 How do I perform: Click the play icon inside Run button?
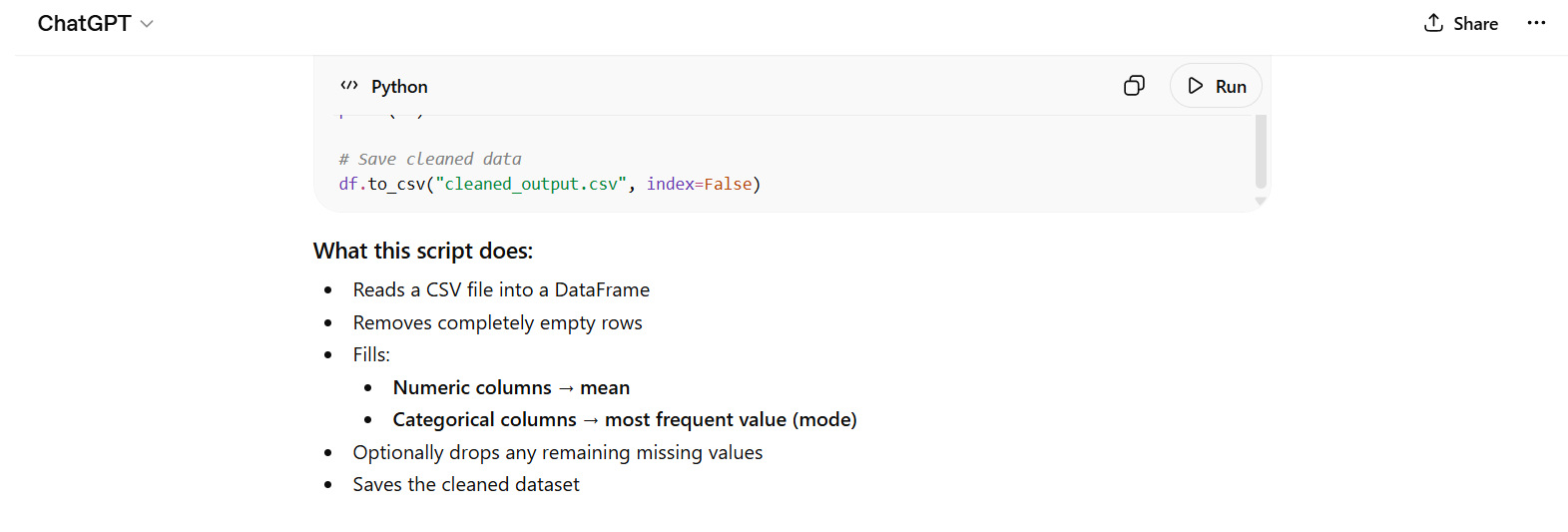point(1195,86)
